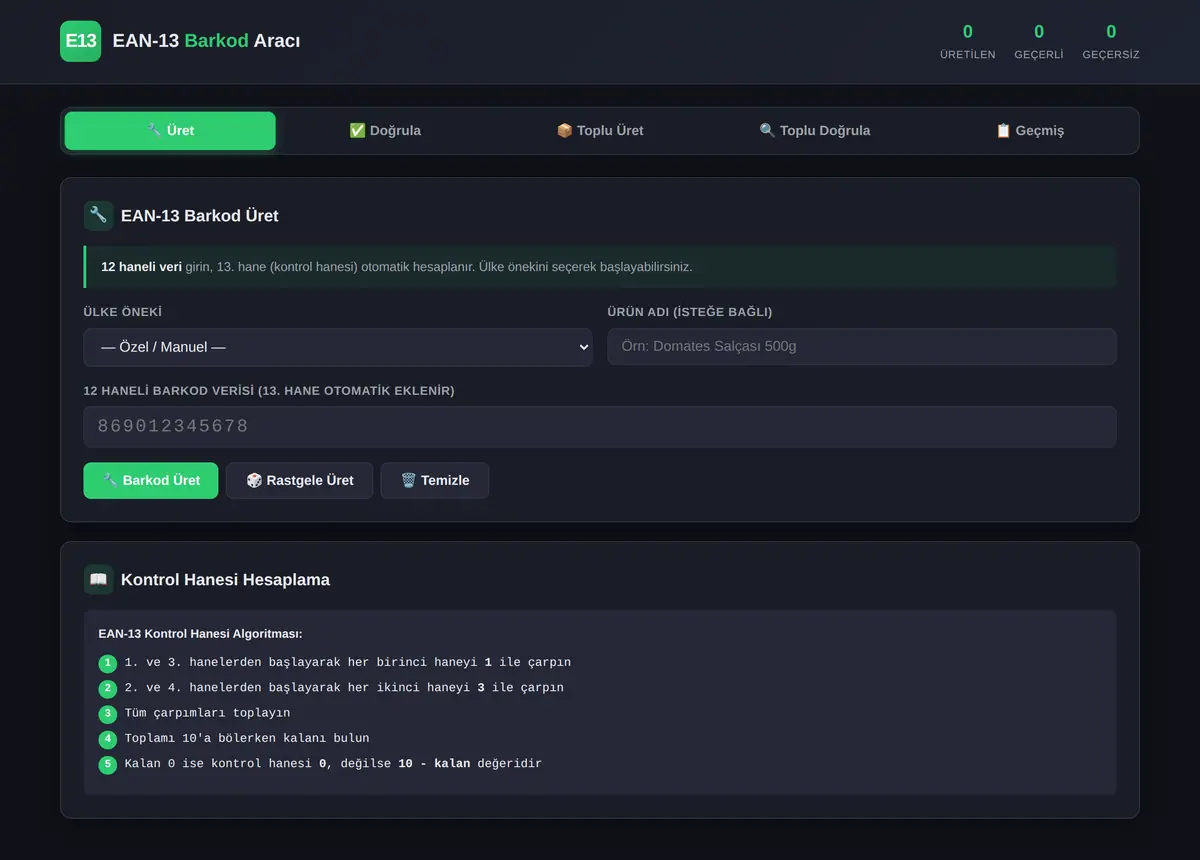Image resolution: width=1200 pixels, height=860 pixels.
Task: Open the Doğrula tab
Action: [385, 131]
